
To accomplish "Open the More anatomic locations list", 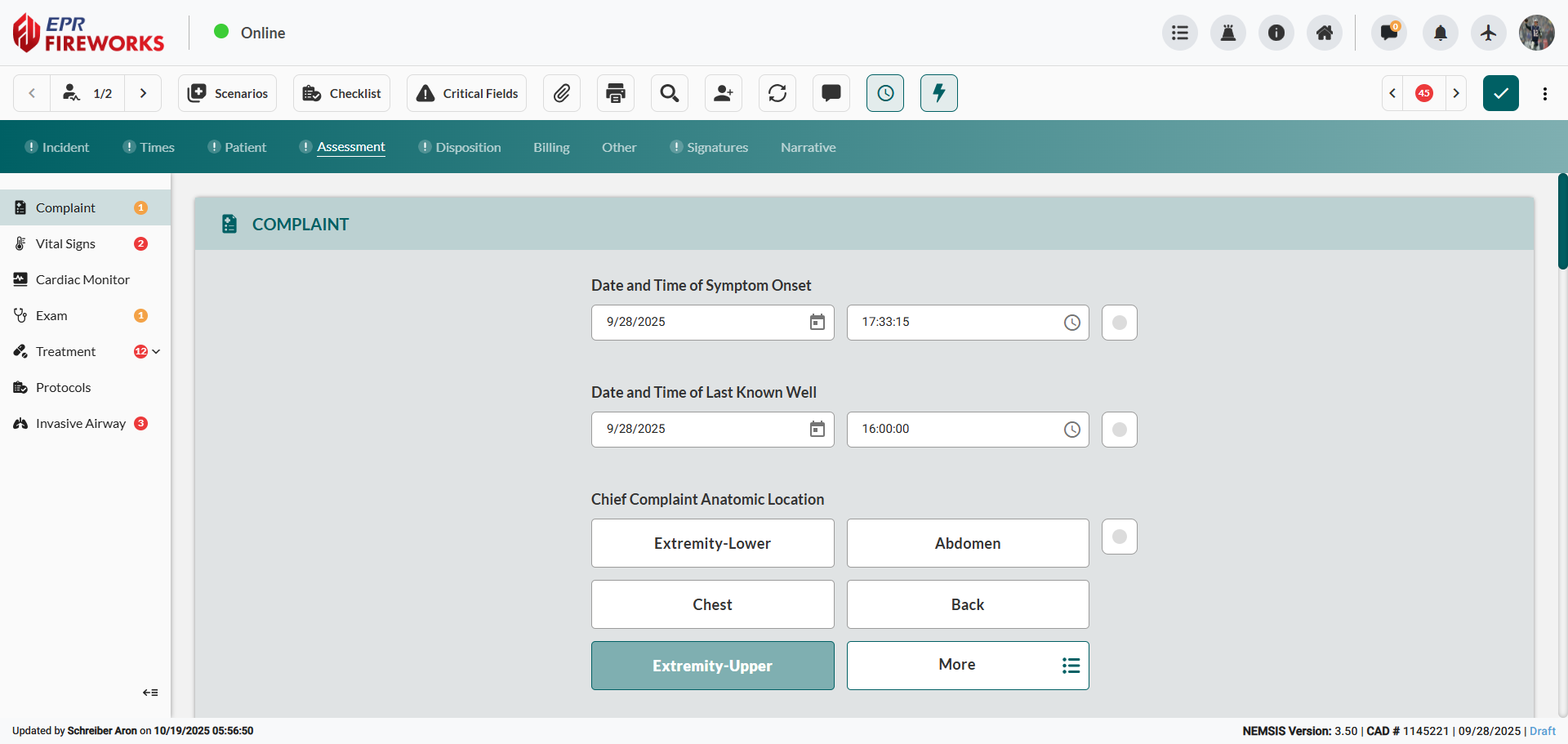I will point(968,666).
